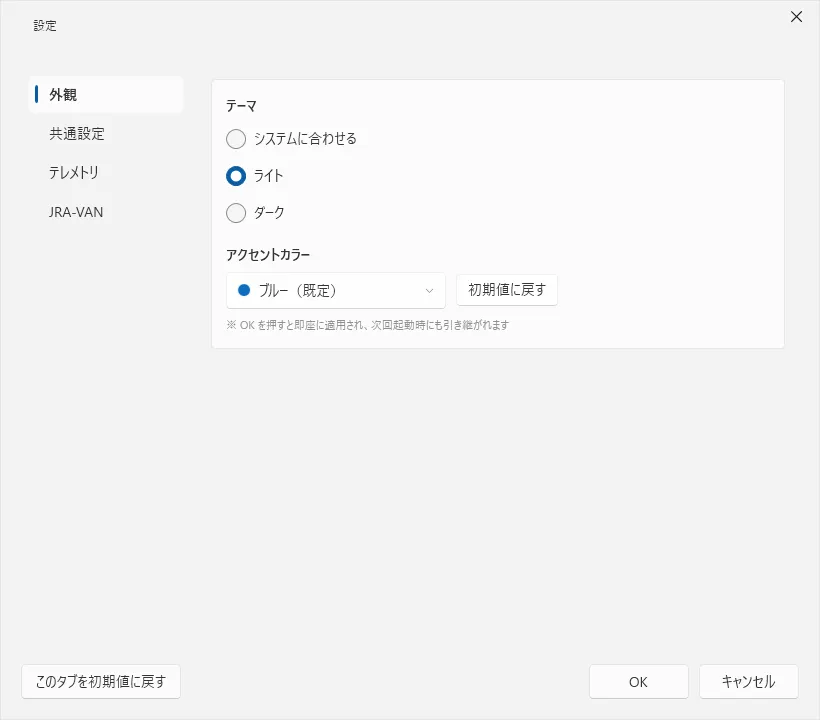Open the JRA-VAN settings tab

(106, 212)
